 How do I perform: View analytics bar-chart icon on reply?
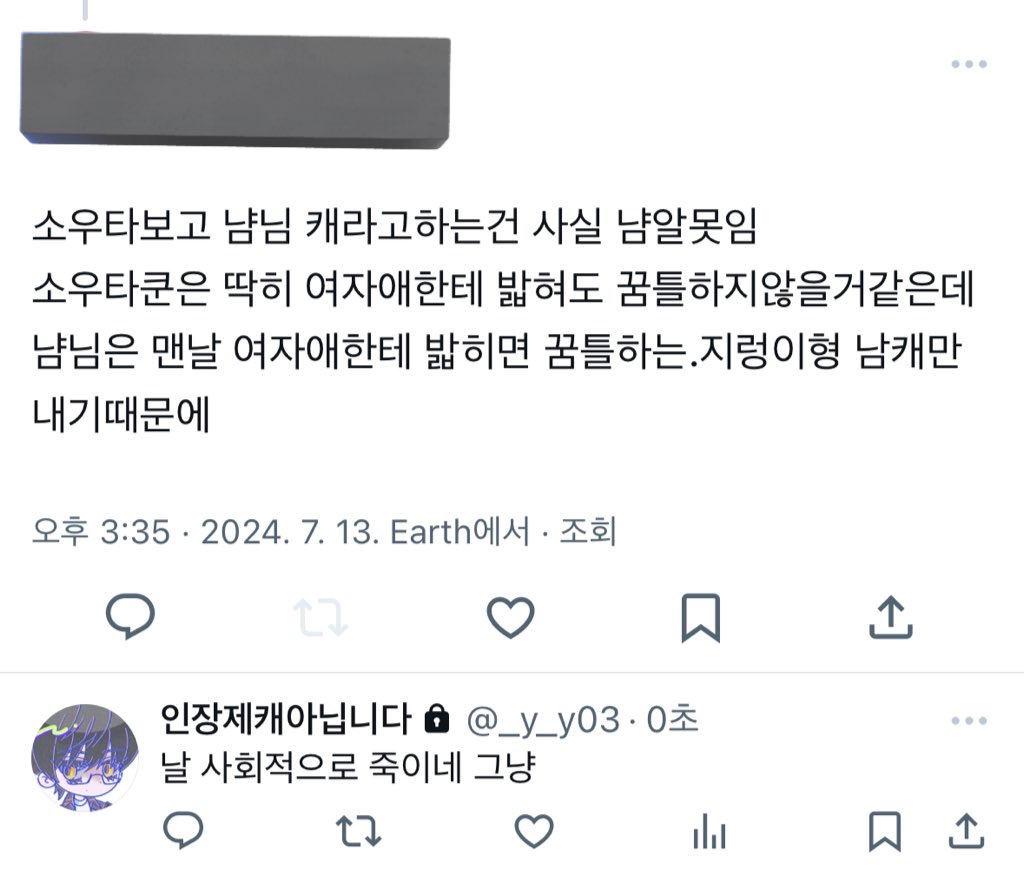pos(709,831)
